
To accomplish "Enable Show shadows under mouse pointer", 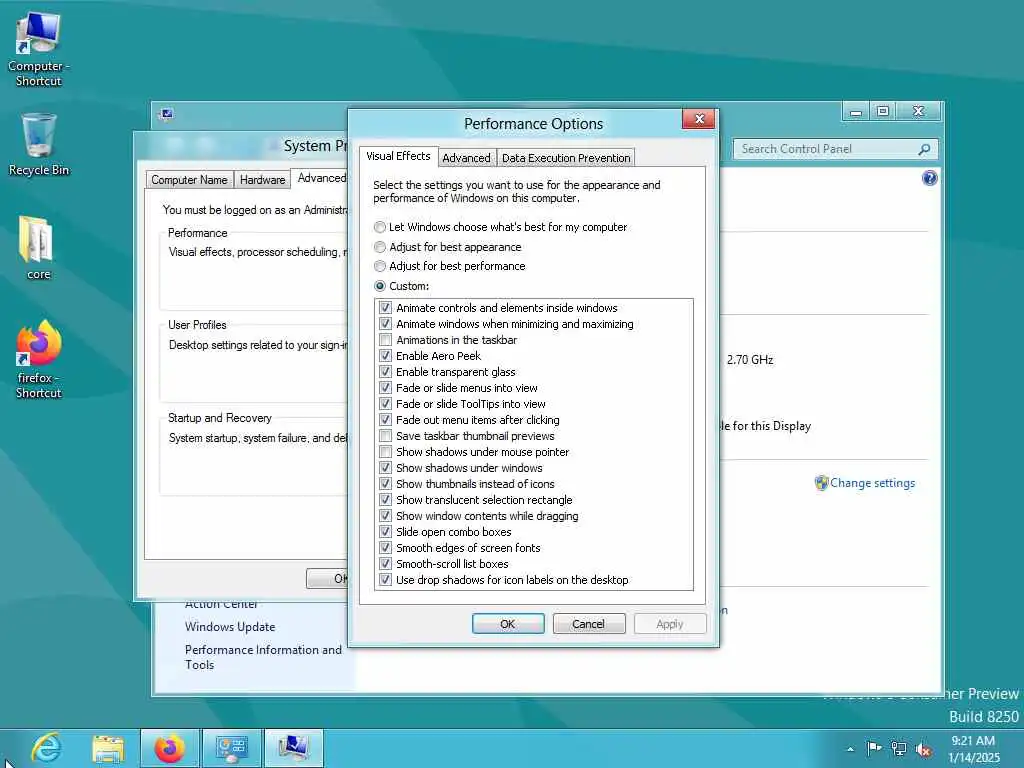I will (x=385, y=452).
